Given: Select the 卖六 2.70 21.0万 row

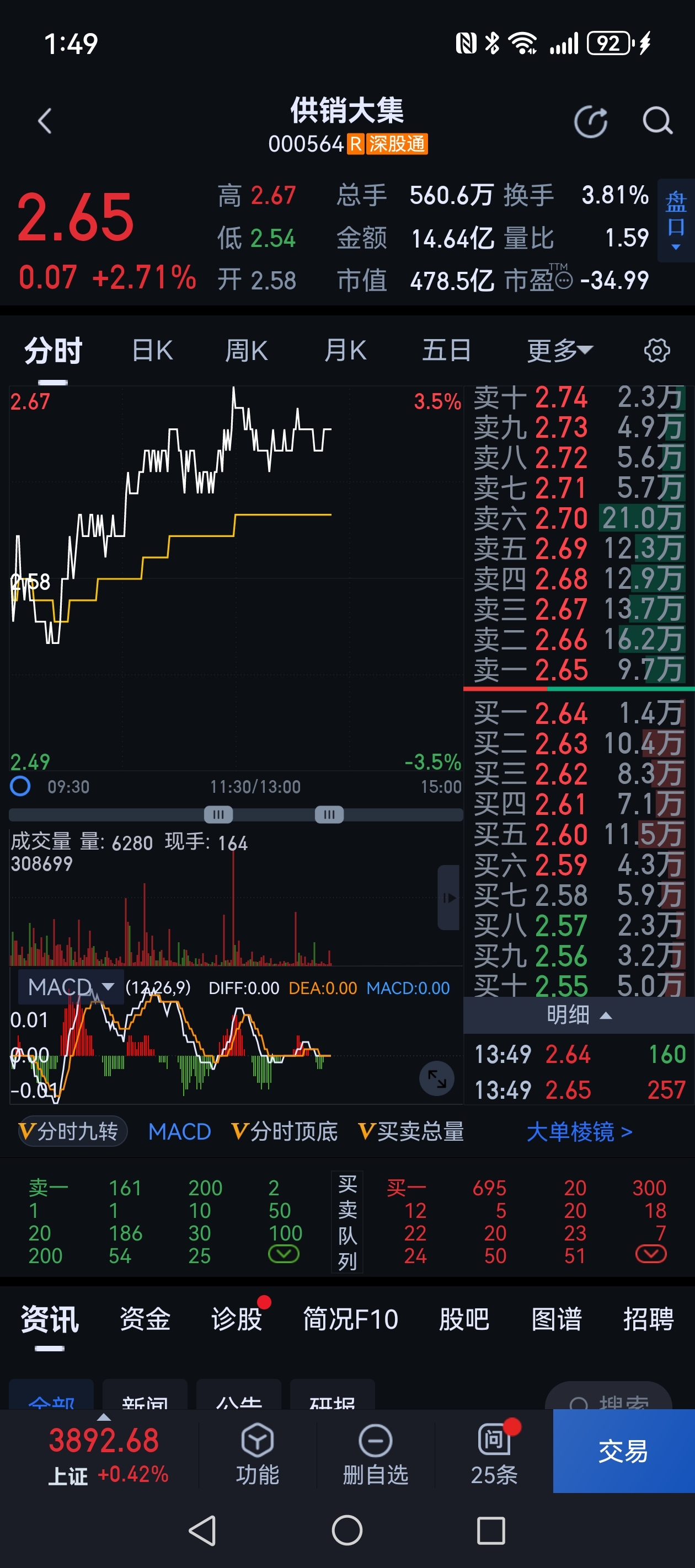Looking at the screenshot, I should coord(579,518).
